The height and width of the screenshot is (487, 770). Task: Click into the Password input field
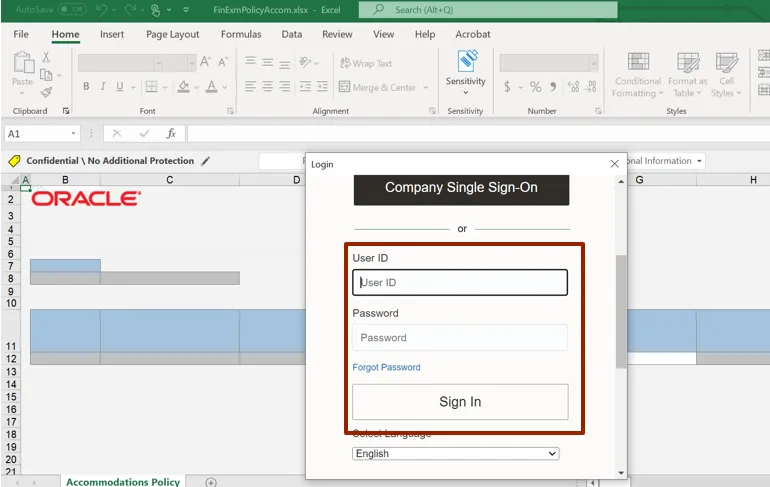(459, 338)
